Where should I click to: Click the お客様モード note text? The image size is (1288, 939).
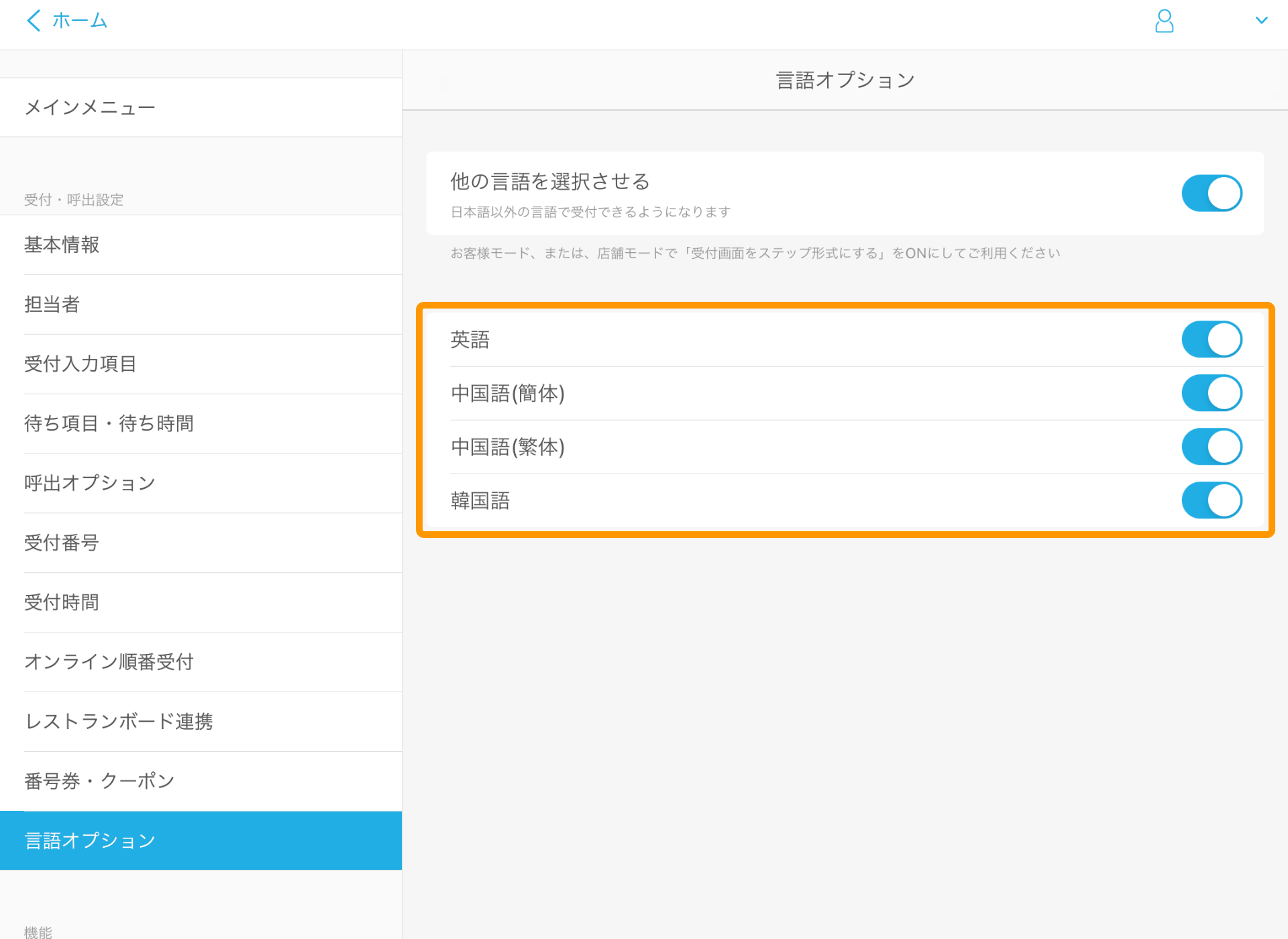click(x=755, y=253)
